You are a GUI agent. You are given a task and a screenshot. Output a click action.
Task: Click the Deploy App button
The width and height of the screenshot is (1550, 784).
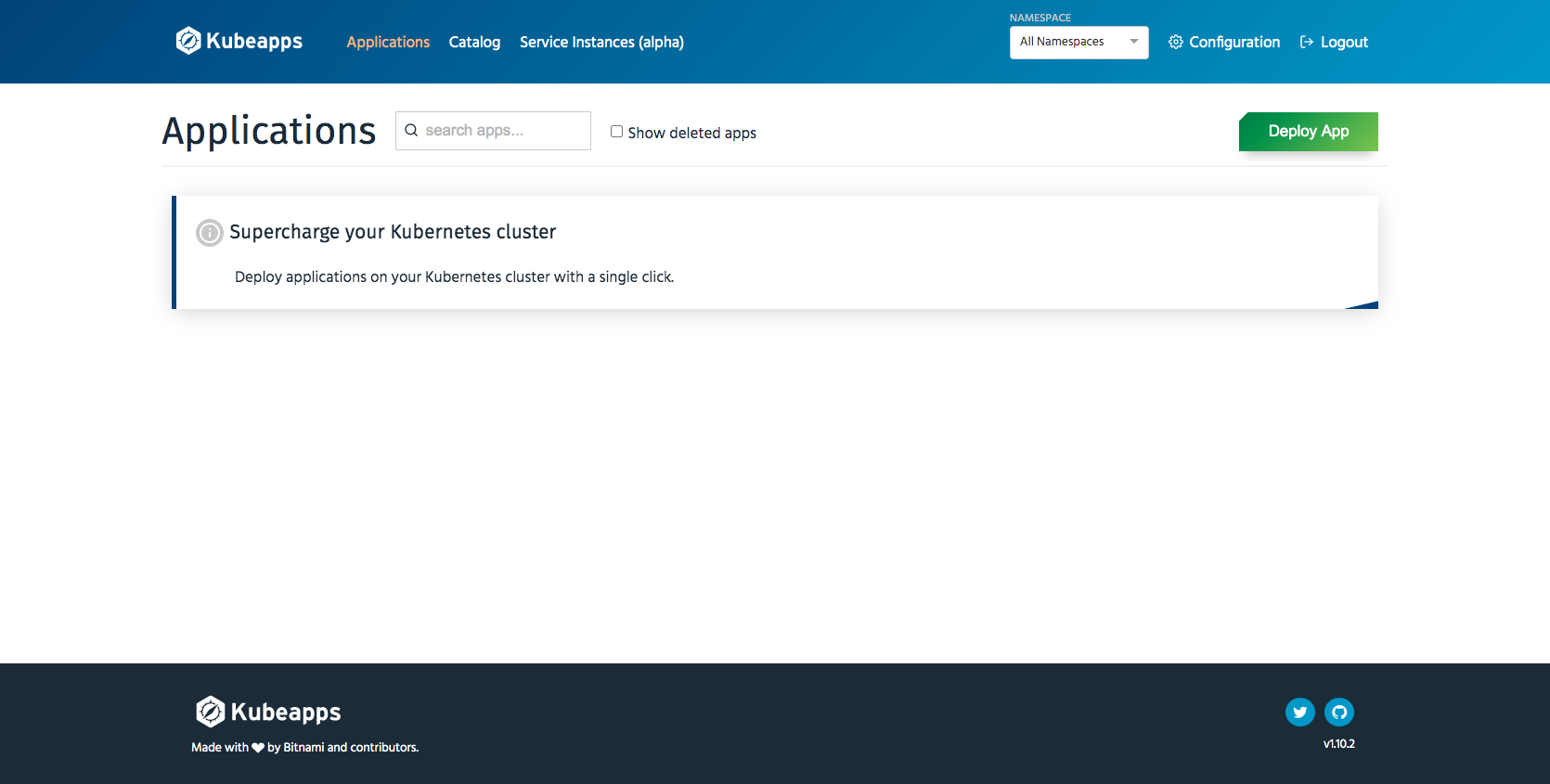coord(1309,132)
